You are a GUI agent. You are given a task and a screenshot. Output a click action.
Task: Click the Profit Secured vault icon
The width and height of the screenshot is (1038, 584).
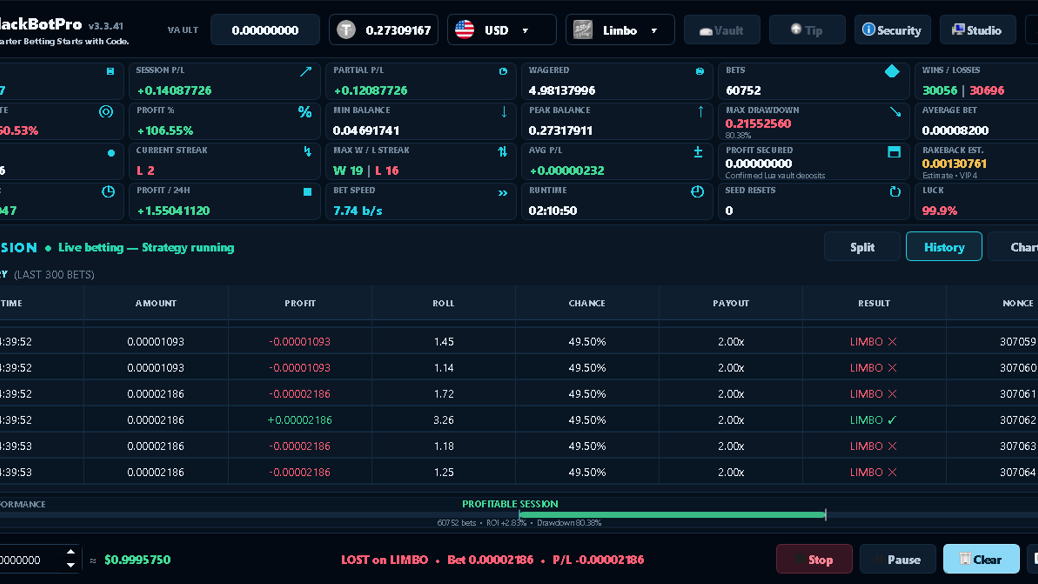pyautogui.click(x=894, y=152)
